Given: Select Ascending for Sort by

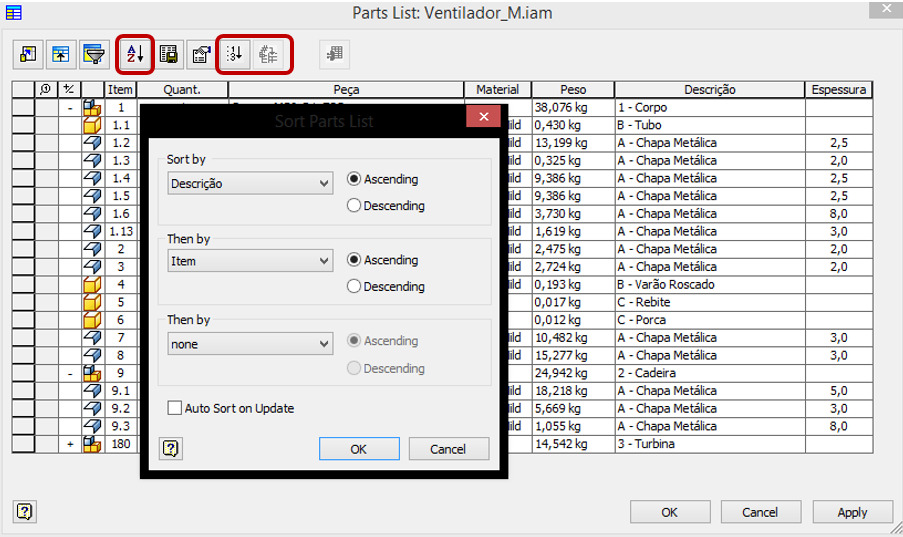Looking at the screenshot, I should coord(382,179).
